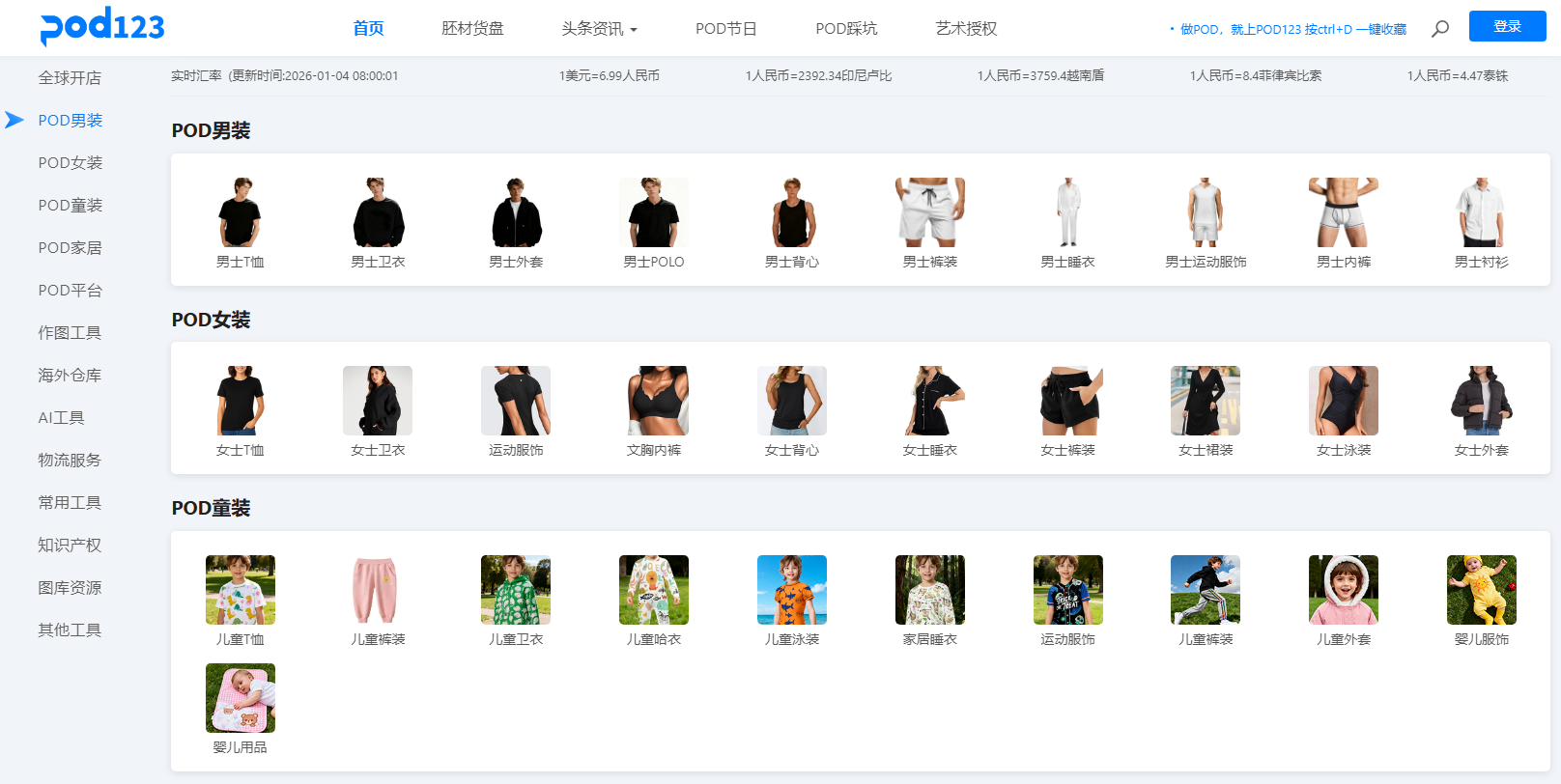Image resolution: width=1561 pixels, height=784 pixels.
Task: Expand the 头条资讯 dropdown menu
Action: tap(599, 29)
